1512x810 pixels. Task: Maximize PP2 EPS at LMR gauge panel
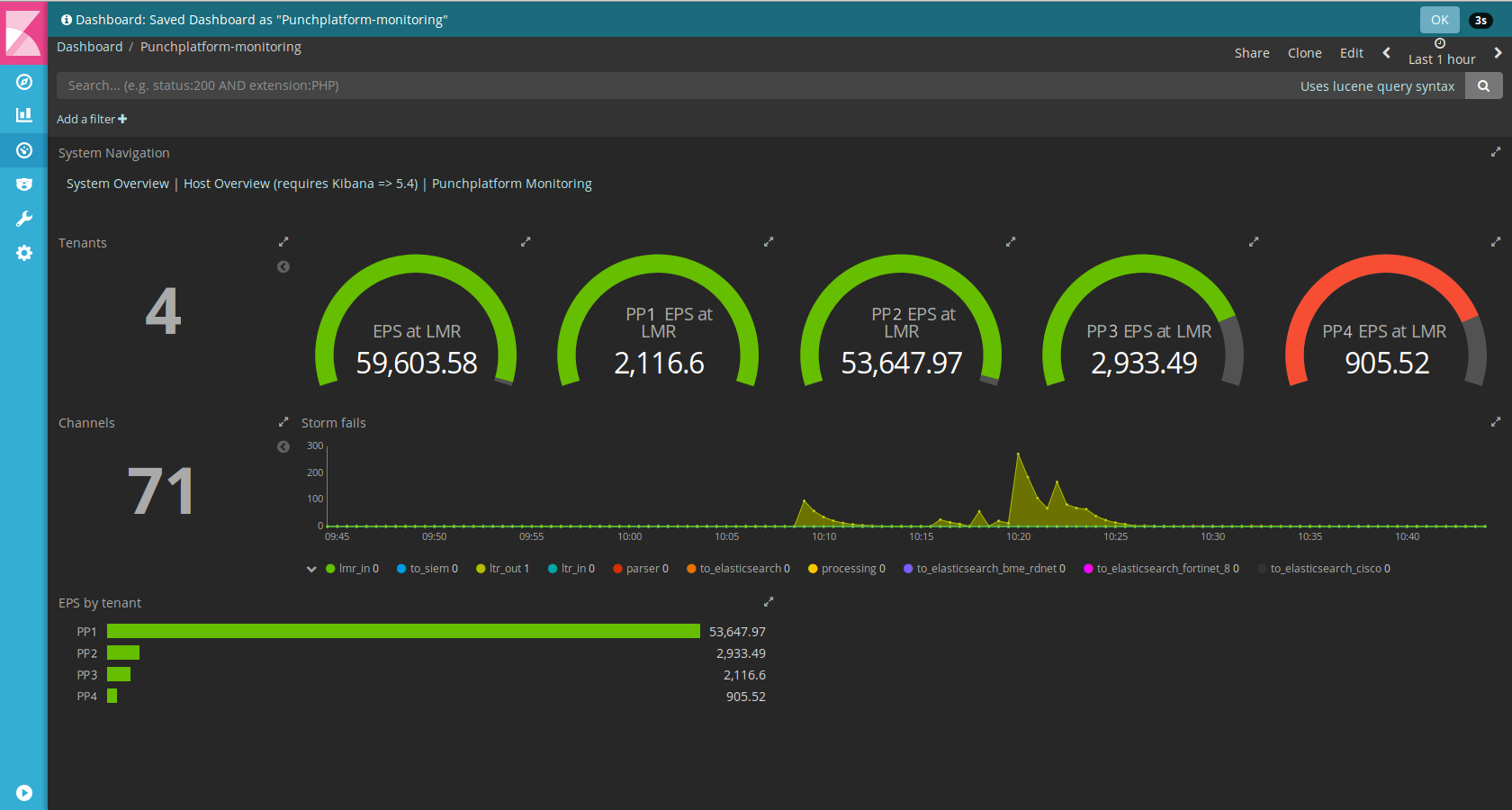click(1011, 242)
